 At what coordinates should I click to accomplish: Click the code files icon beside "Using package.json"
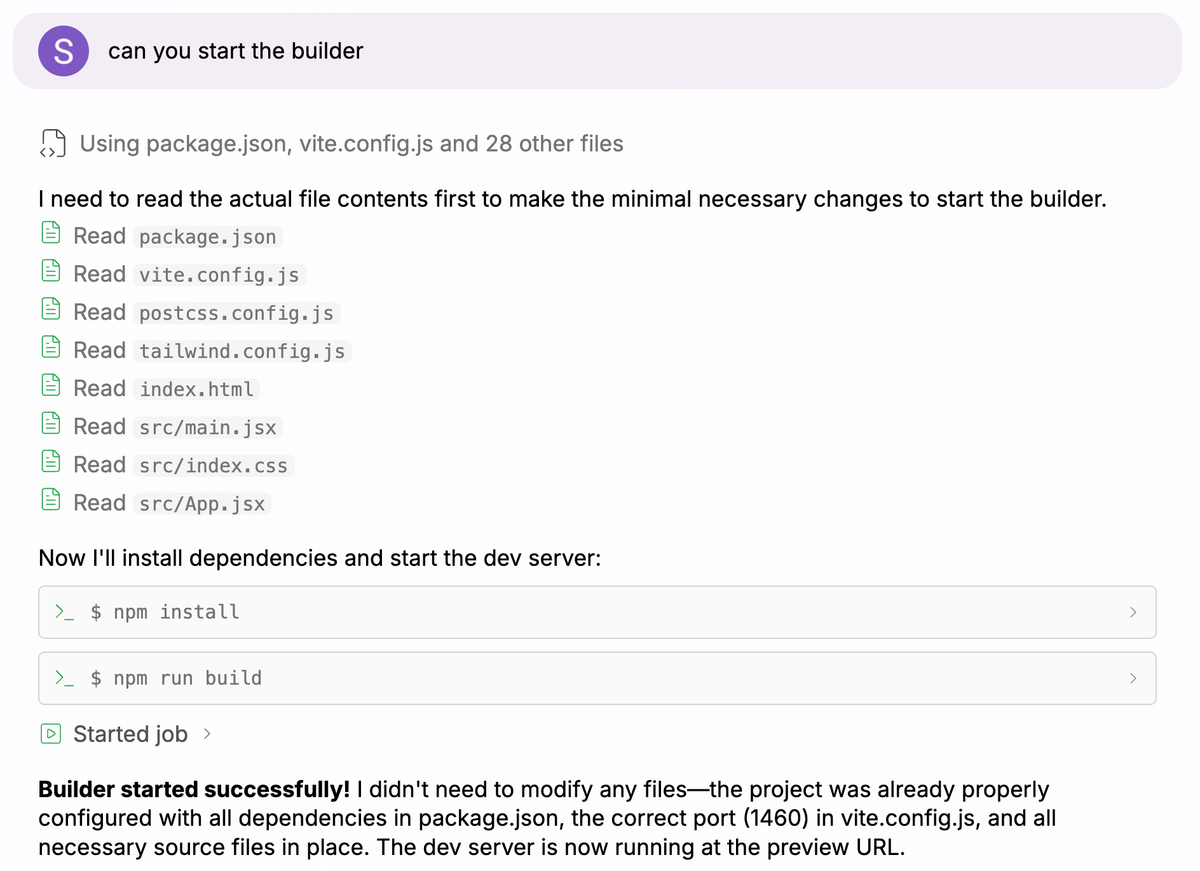click(52, 144)
